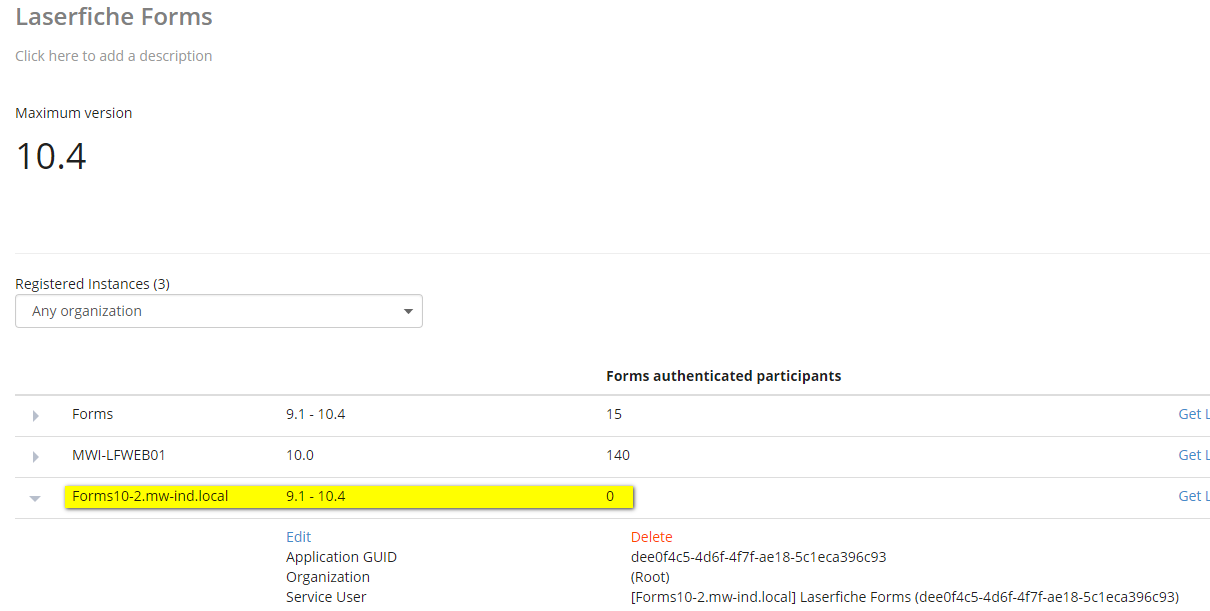Collapse the Forms10-2.mw-ind.local instance row
Image resolution: width=1210 pixels, height=611 pixels.
tap(35, 497)
